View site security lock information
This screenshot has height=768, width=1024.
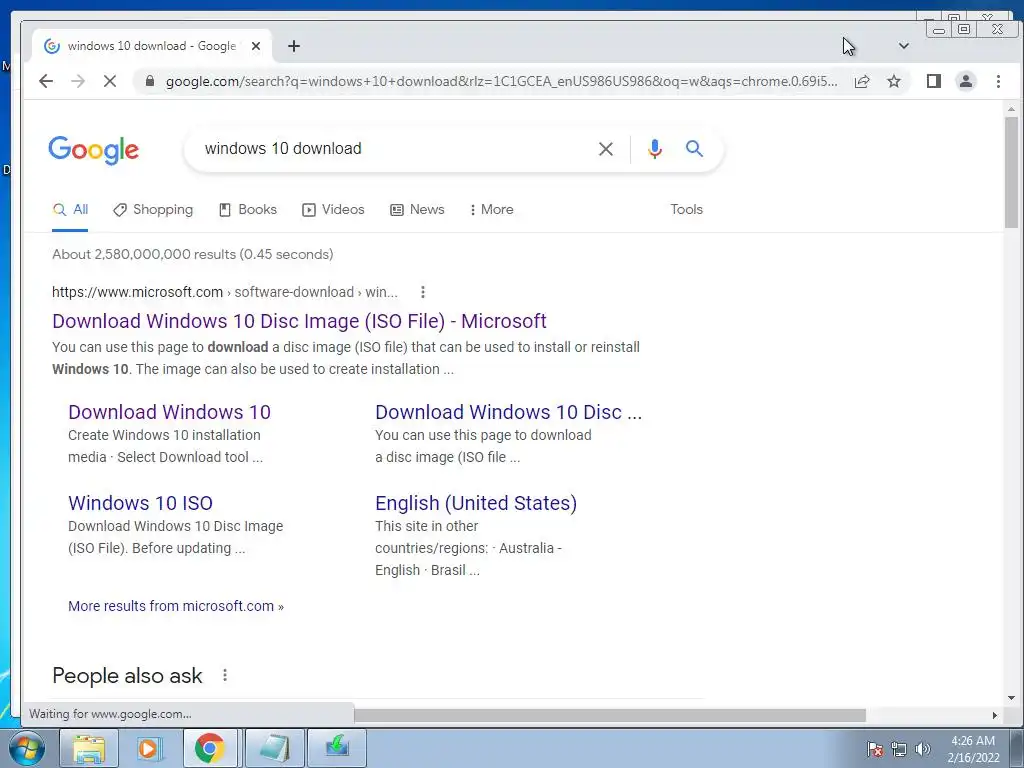point(150,81)
